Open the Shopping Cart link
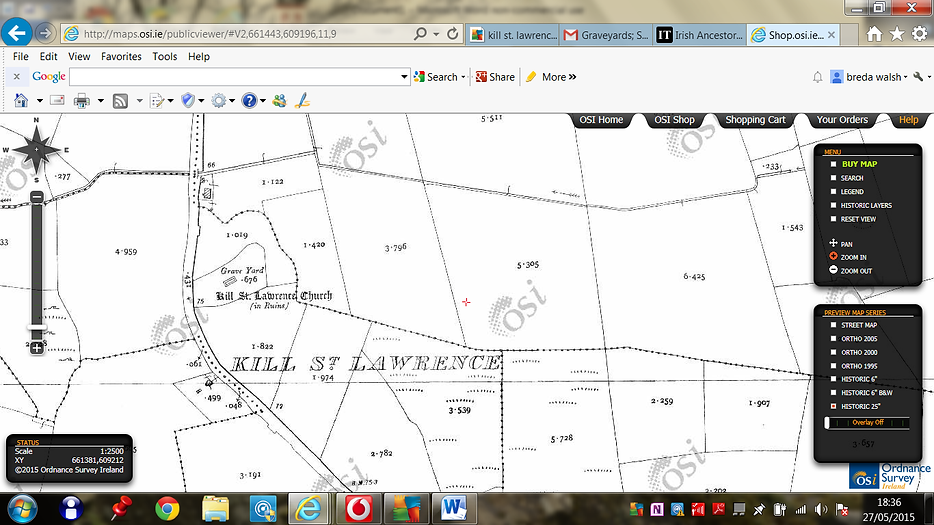The image size is (934, 525). pos(755,120)
